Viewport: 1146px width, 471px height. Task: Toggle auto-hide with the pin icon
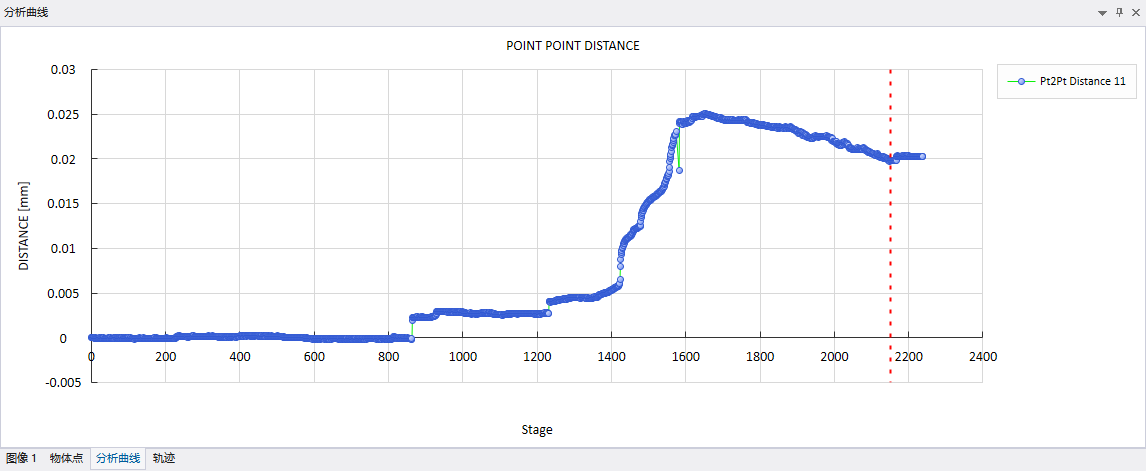pos(1119,12)
